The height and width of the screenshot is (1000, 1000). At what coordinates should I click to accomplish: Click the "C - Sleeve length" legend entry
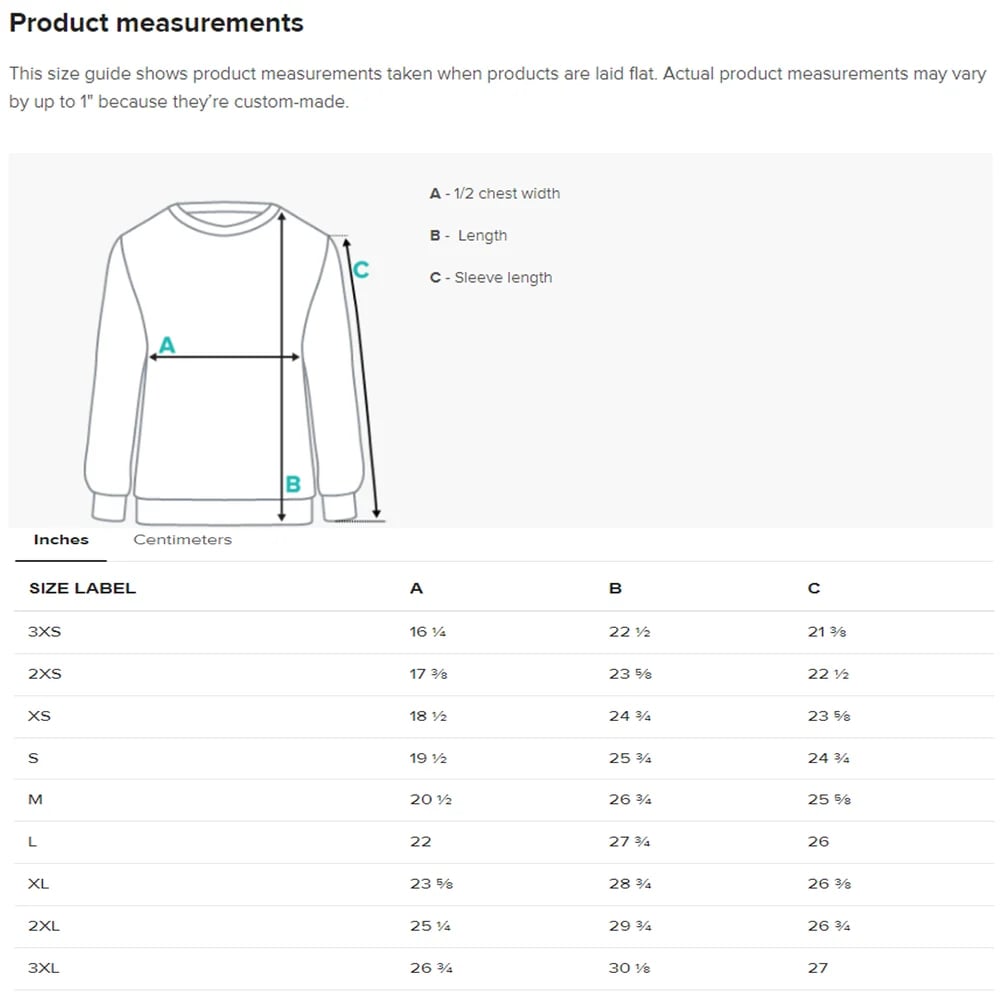(491, 278)
